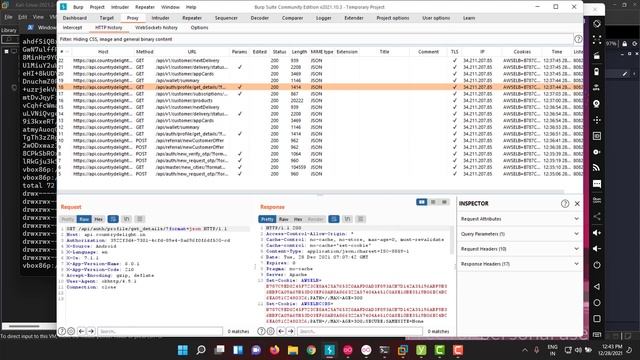Open the WebSockets history sub-tab
640x360 pixels.
coord(156,27)
